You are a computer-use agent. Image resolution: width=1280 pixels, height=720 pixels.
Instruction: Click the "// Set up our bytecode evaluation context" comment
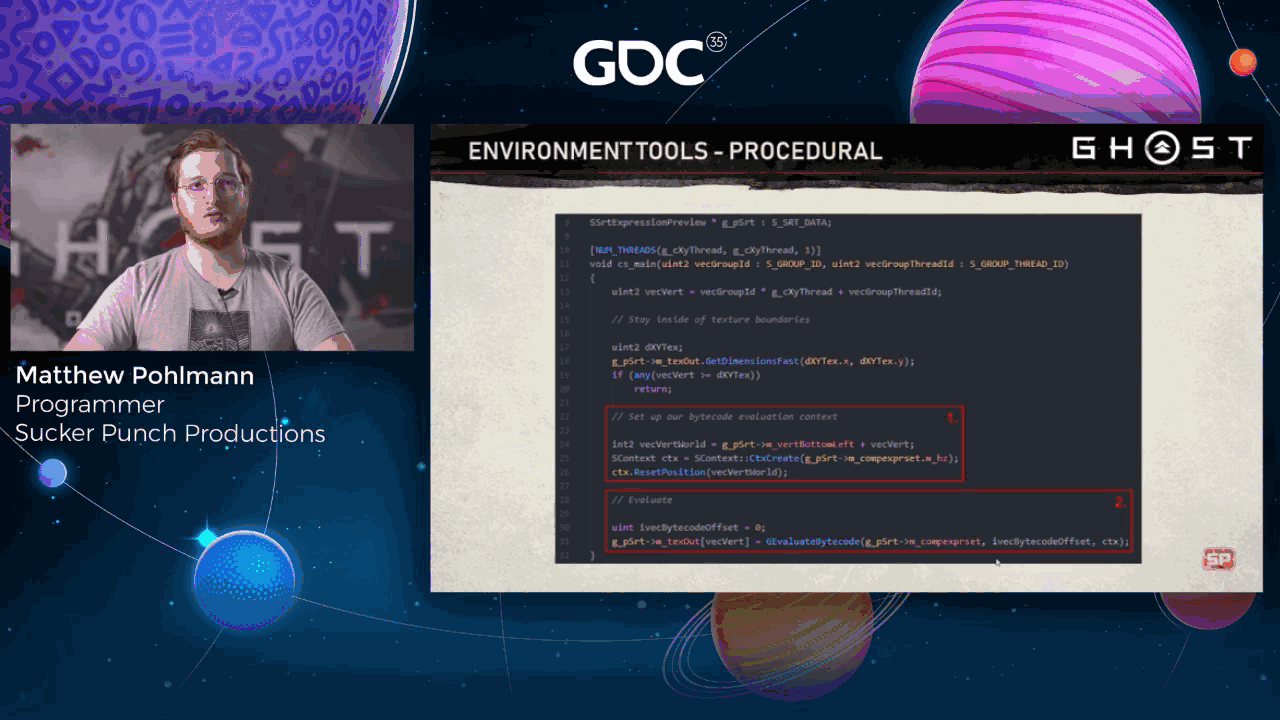pos(725,417)
